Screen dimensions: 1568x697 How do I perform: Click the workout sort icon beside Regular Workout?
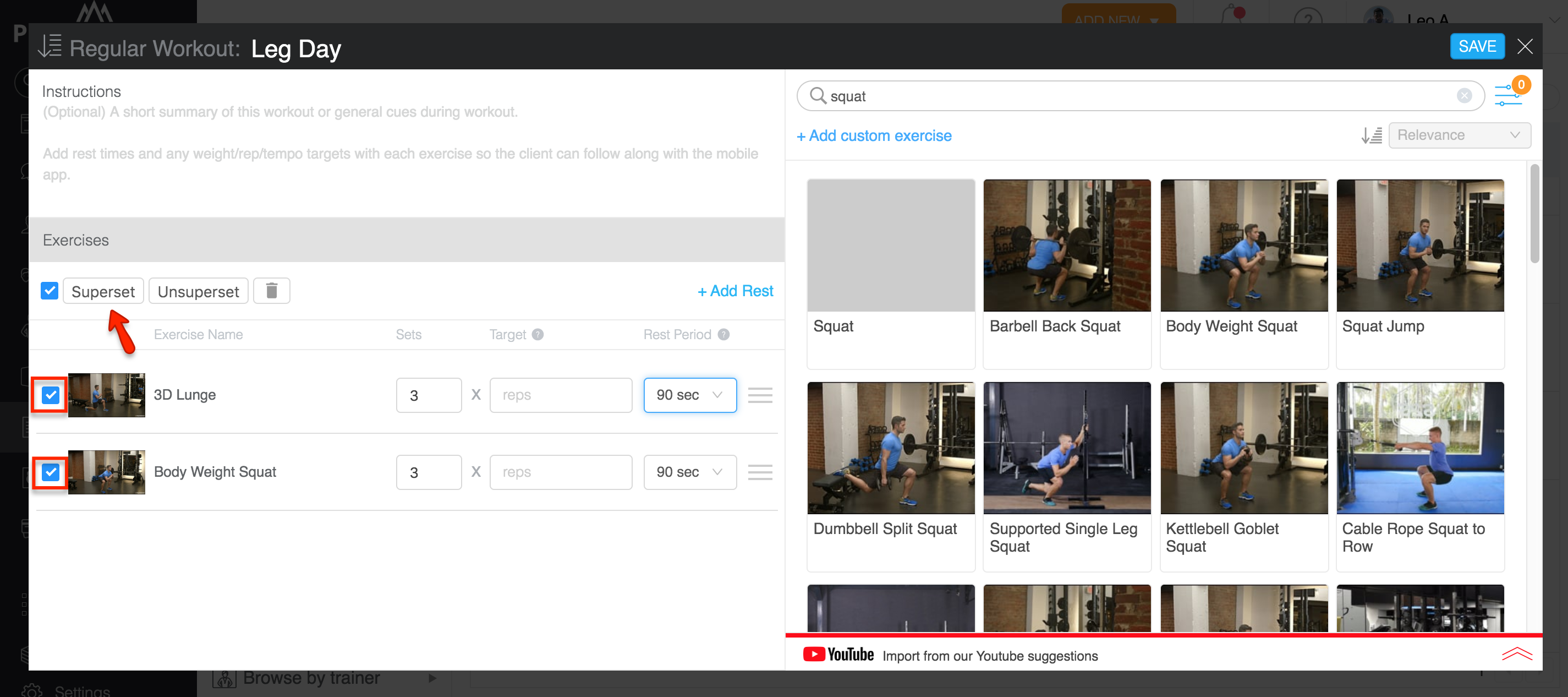pos(50,46)
